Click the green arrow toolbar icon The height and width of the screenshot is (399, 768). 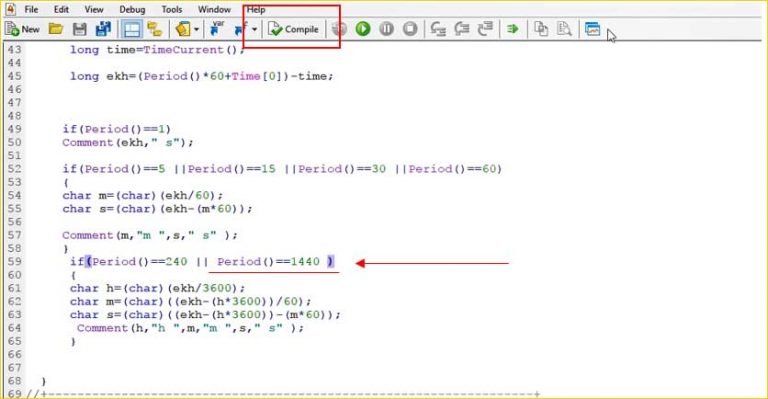[x=513, y=29]
